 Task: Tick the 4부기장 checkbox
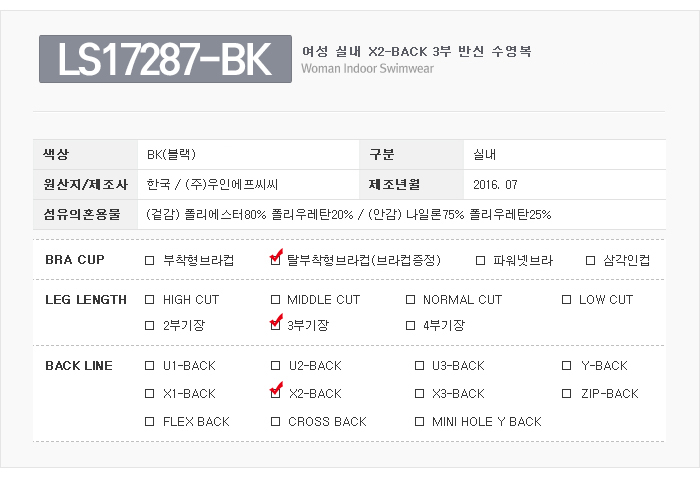point(410,325)
